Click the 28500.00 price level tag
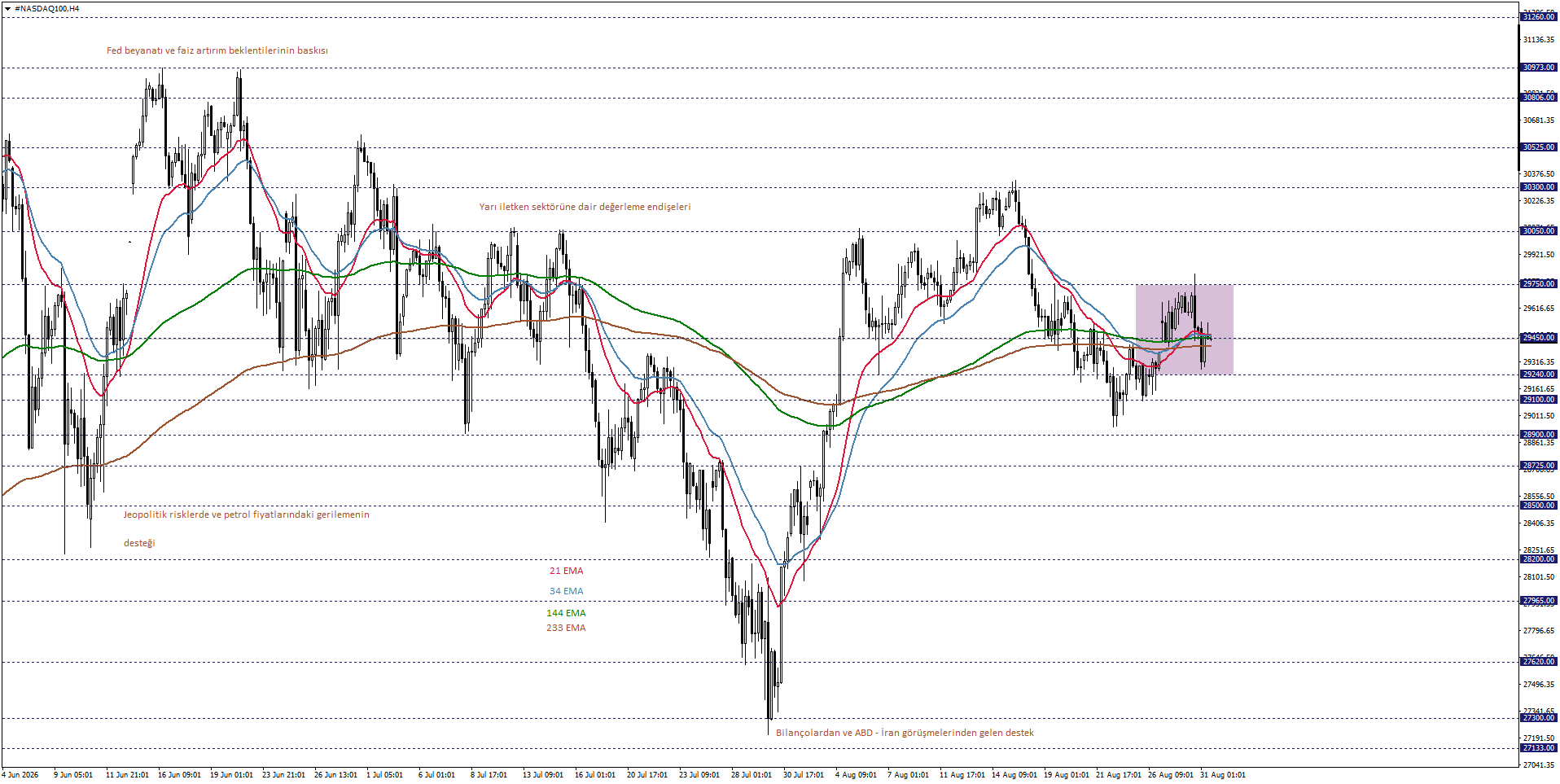Image resolution: width=1560 pixels, height=784 pixels. [1538, 506]
